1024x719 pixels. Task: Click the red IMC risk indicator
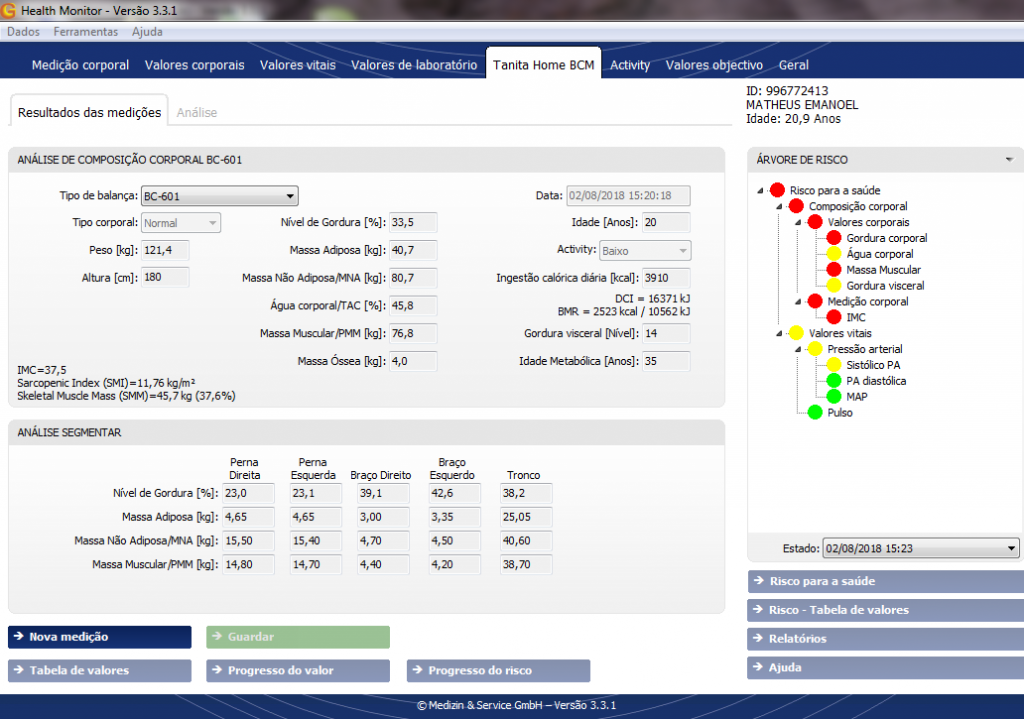[x=832, y=317]
